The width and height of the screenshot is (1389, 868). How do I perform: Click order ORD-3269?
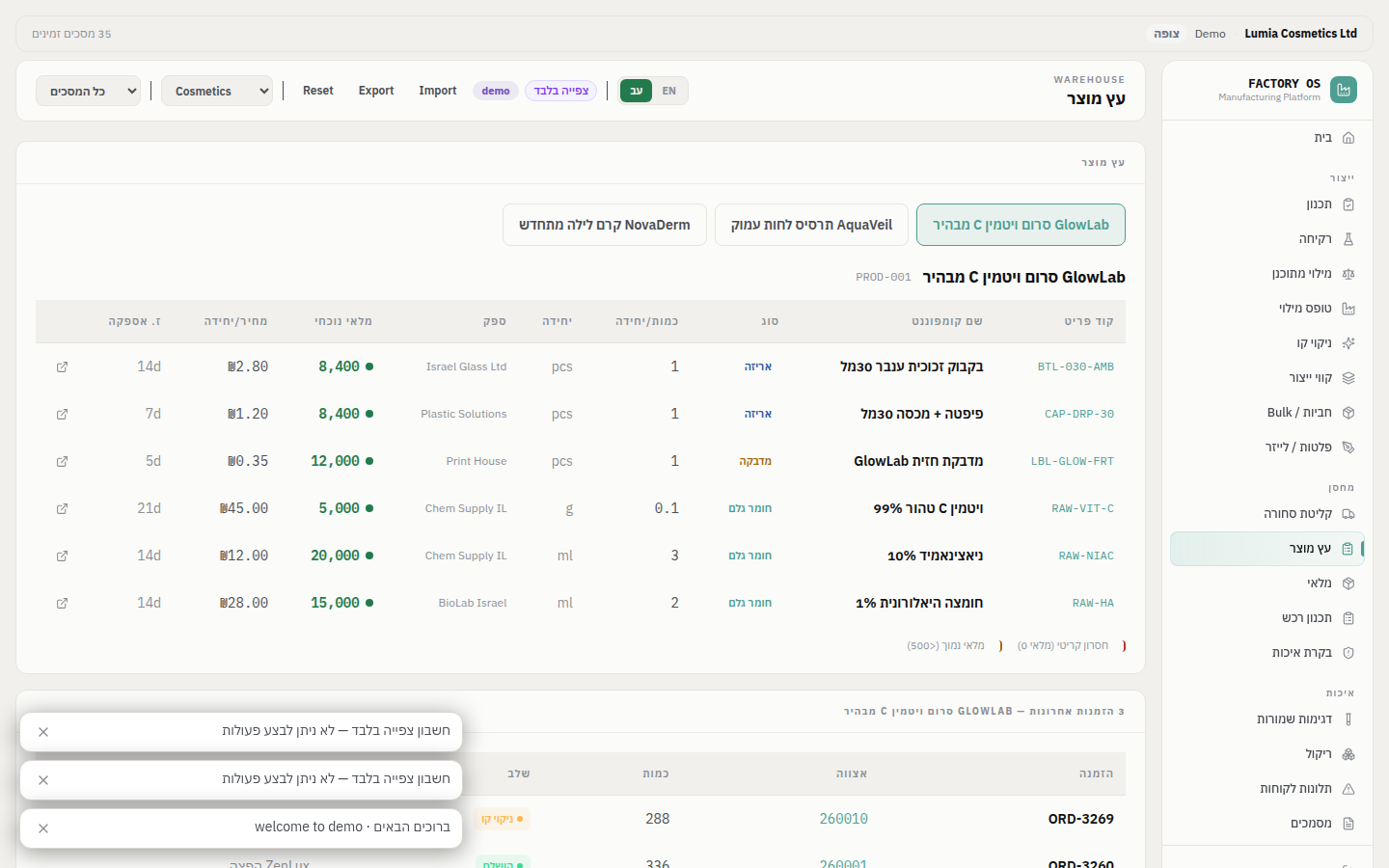pos(1081,819)
